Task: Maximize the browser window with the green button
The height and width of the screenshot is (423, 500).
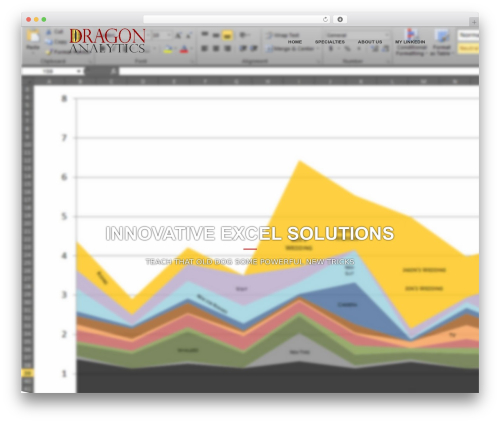Action: click(44, 19)
